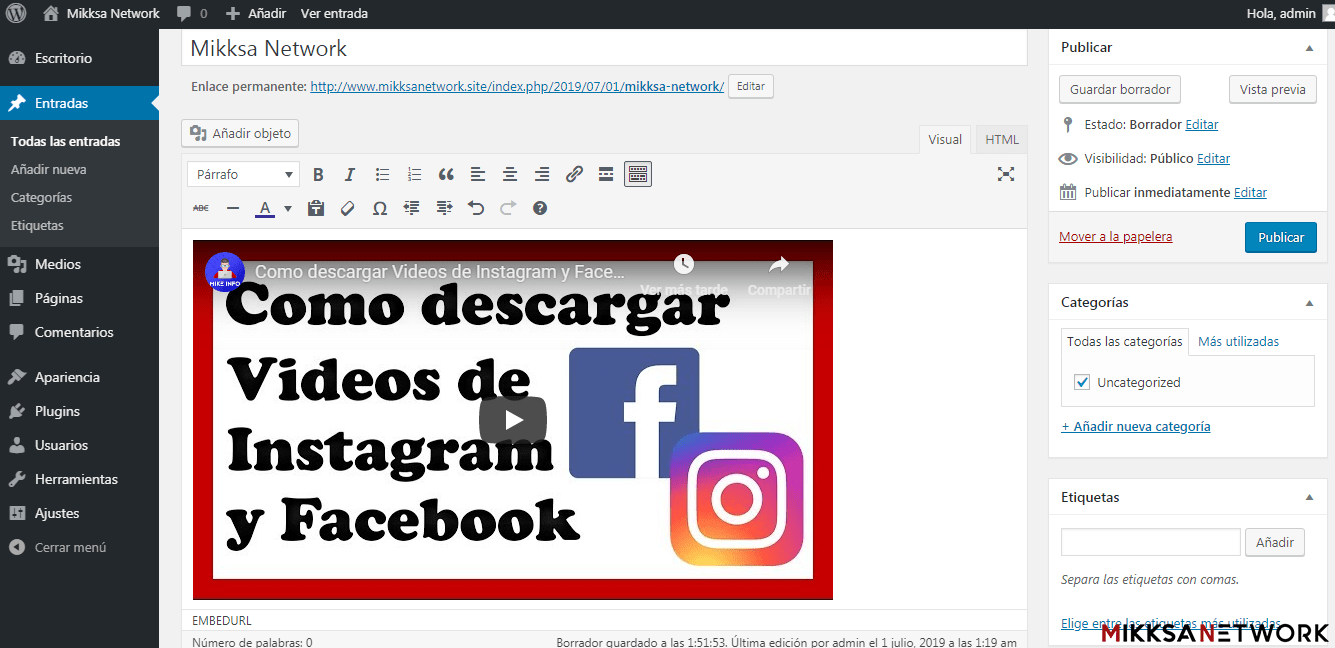
Task: Open text color picker dropdown arrow
Action: click(288, 208)
